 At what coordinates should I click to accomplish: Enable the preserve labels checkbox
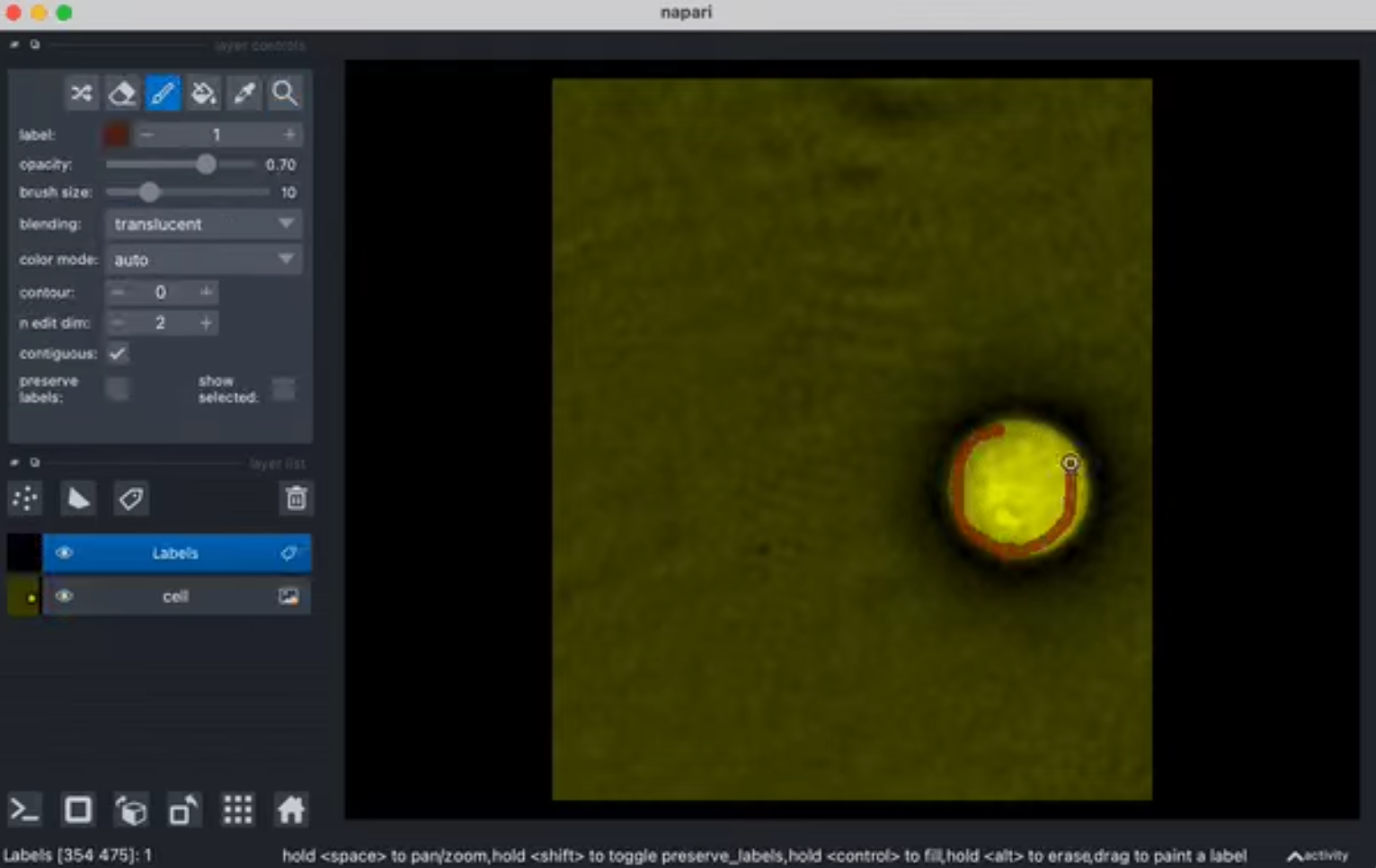click(x=118, y=388)
